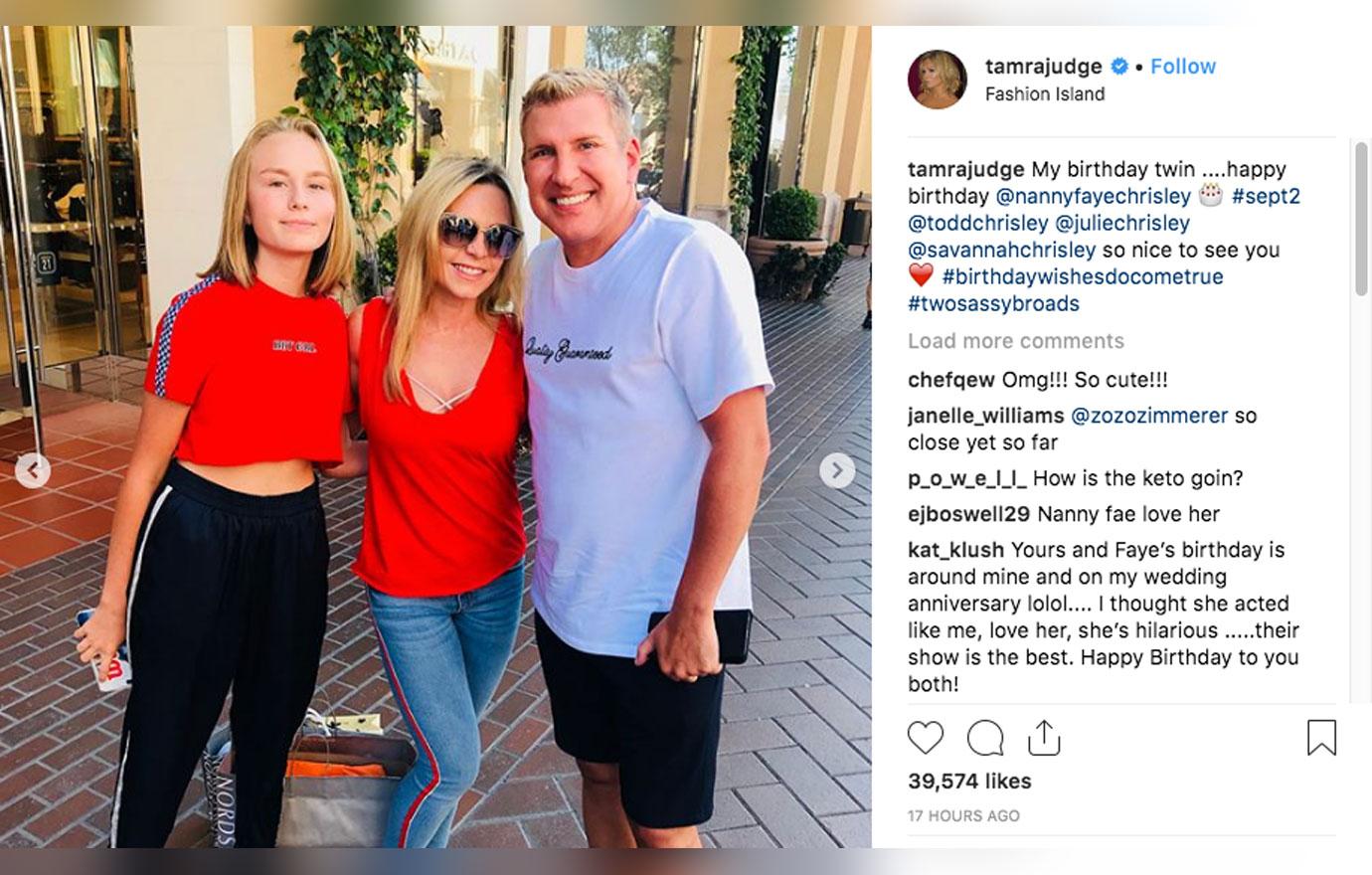Share the post via the upload arrow icon
The image size is (1372, 875).
(1043, 737)
